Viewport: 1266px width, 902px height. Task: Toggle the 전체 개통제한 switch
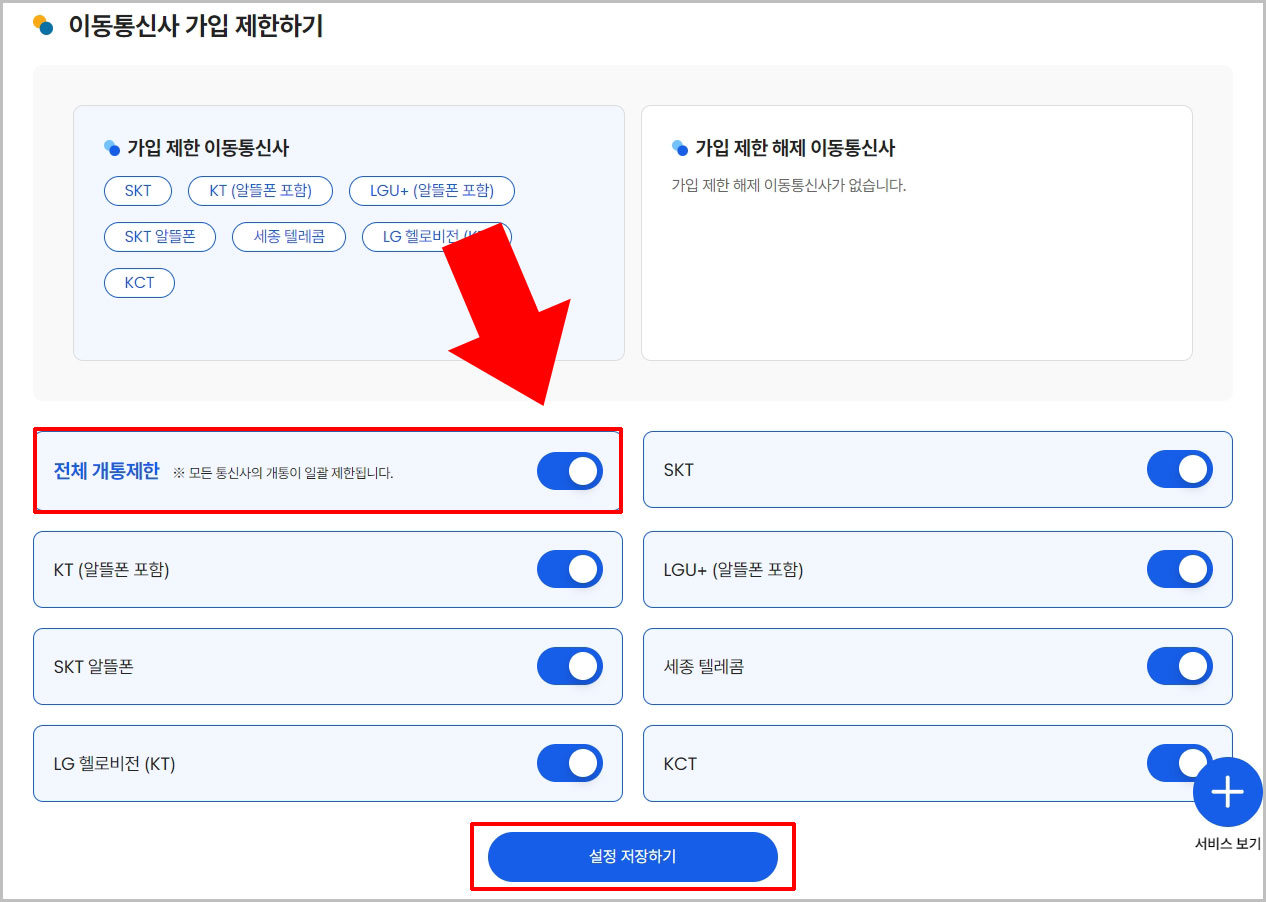(570, 471)
